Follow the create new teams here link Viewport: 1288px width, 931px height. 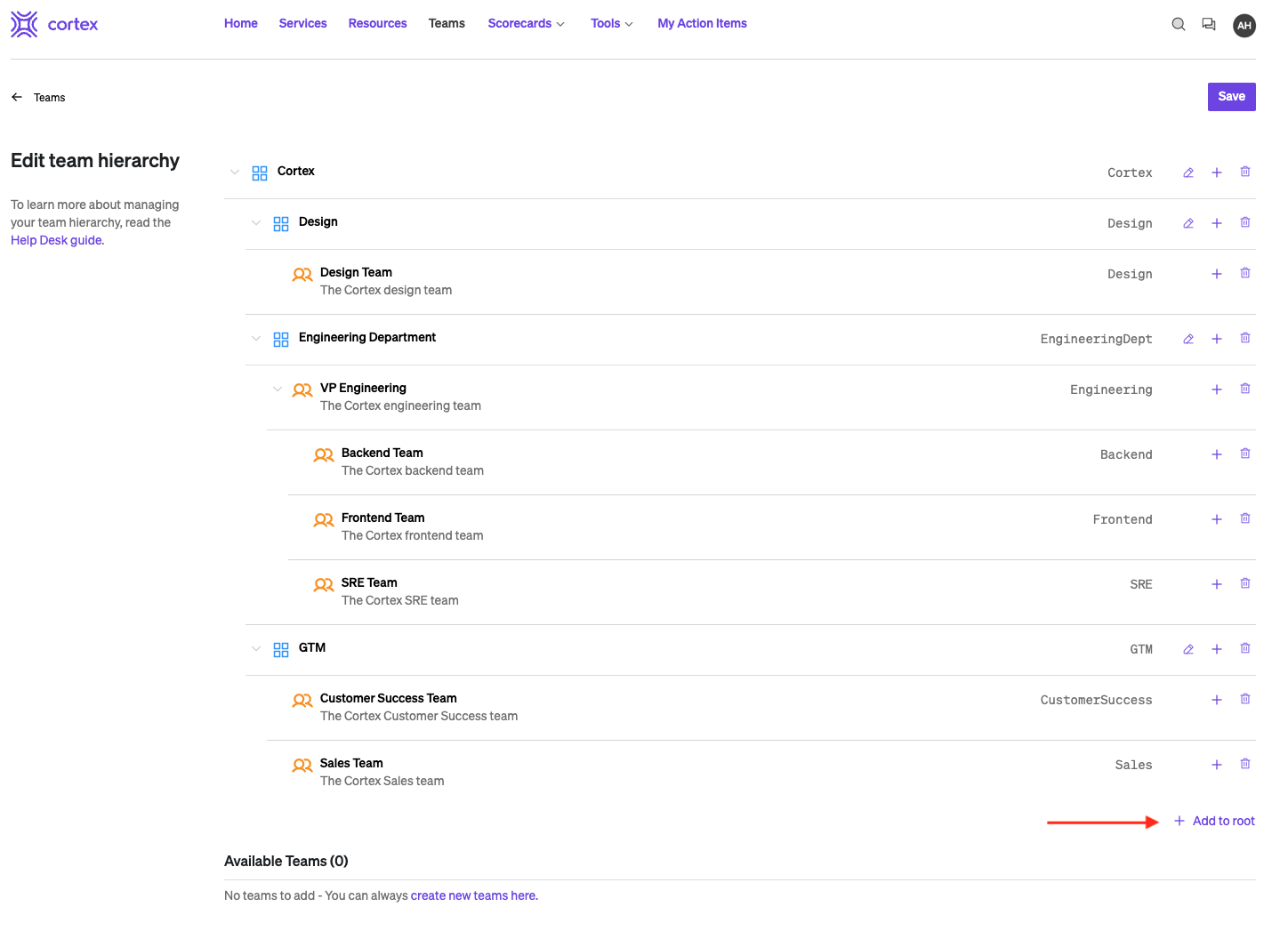[474, 895]
